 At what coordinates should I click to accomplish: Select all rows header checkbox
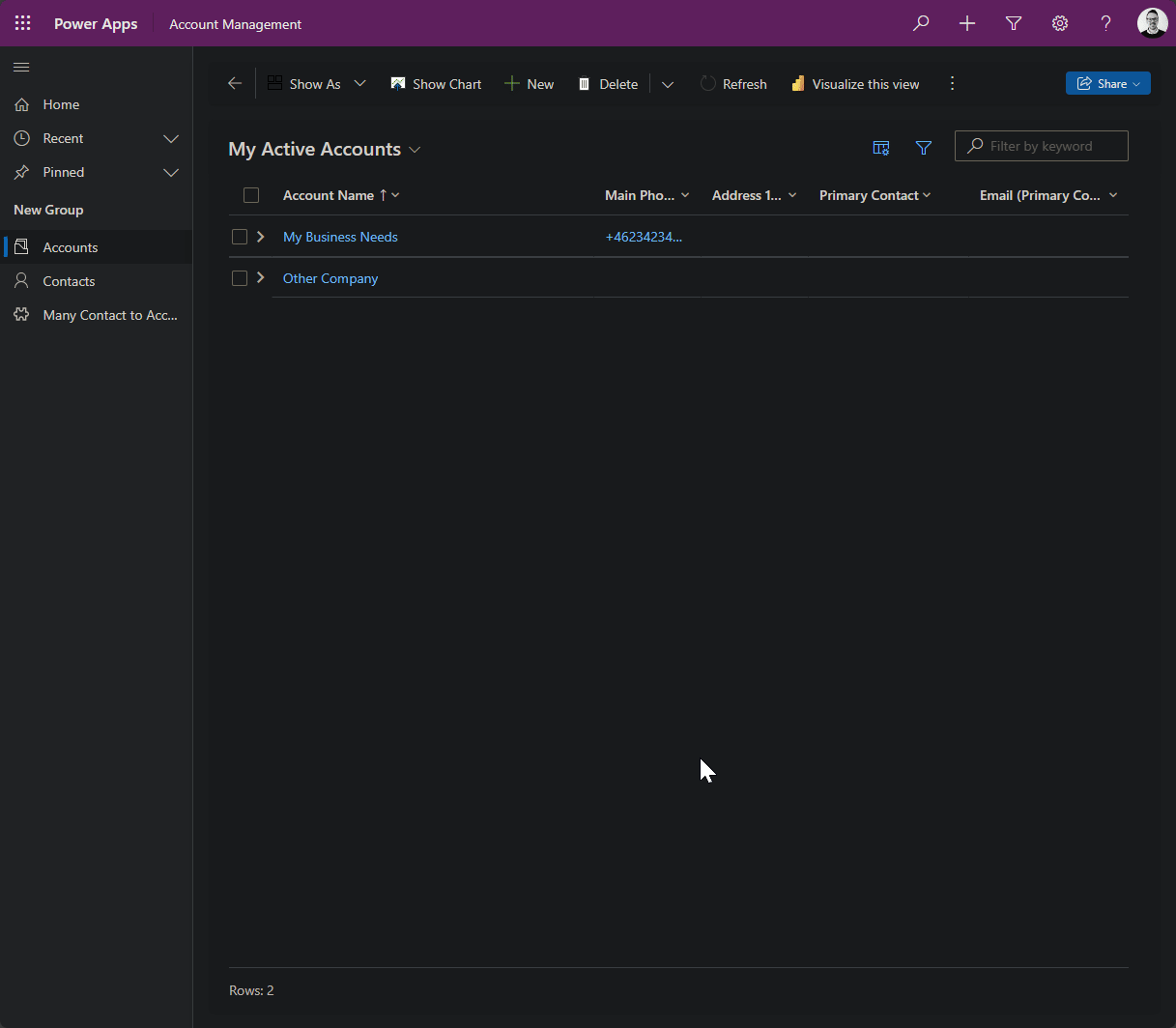[251, 195]
